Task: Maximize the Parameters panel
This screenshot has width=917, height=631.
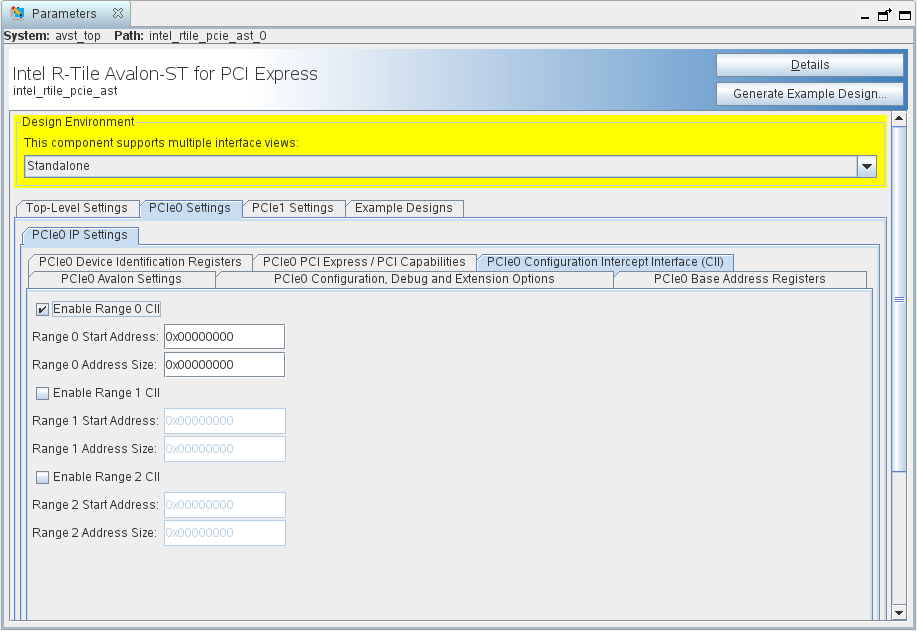Action: point(905,16)
